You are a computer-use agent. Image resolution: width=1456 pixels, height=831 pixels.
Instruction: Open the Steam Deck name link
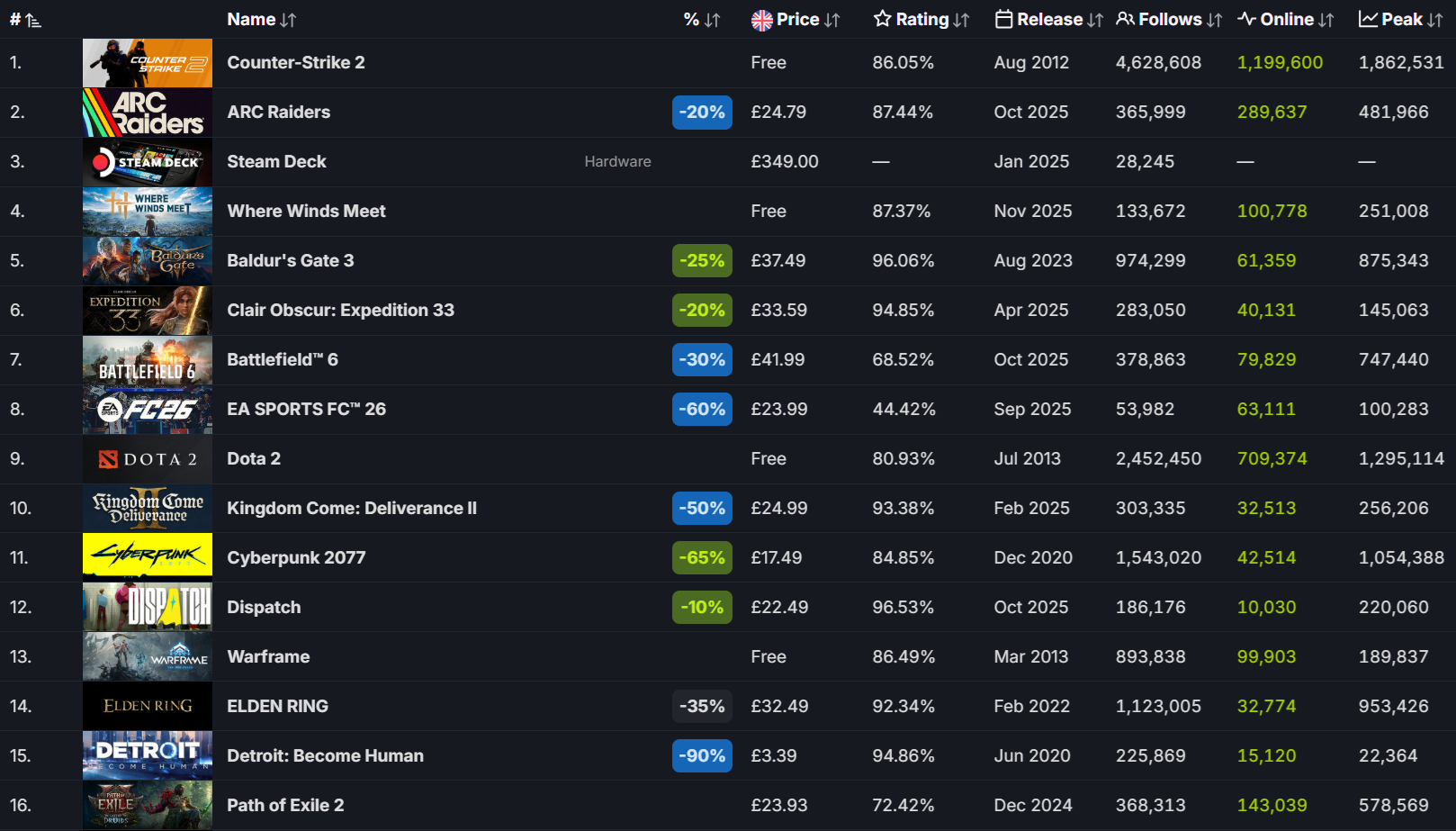pos(276,161)
